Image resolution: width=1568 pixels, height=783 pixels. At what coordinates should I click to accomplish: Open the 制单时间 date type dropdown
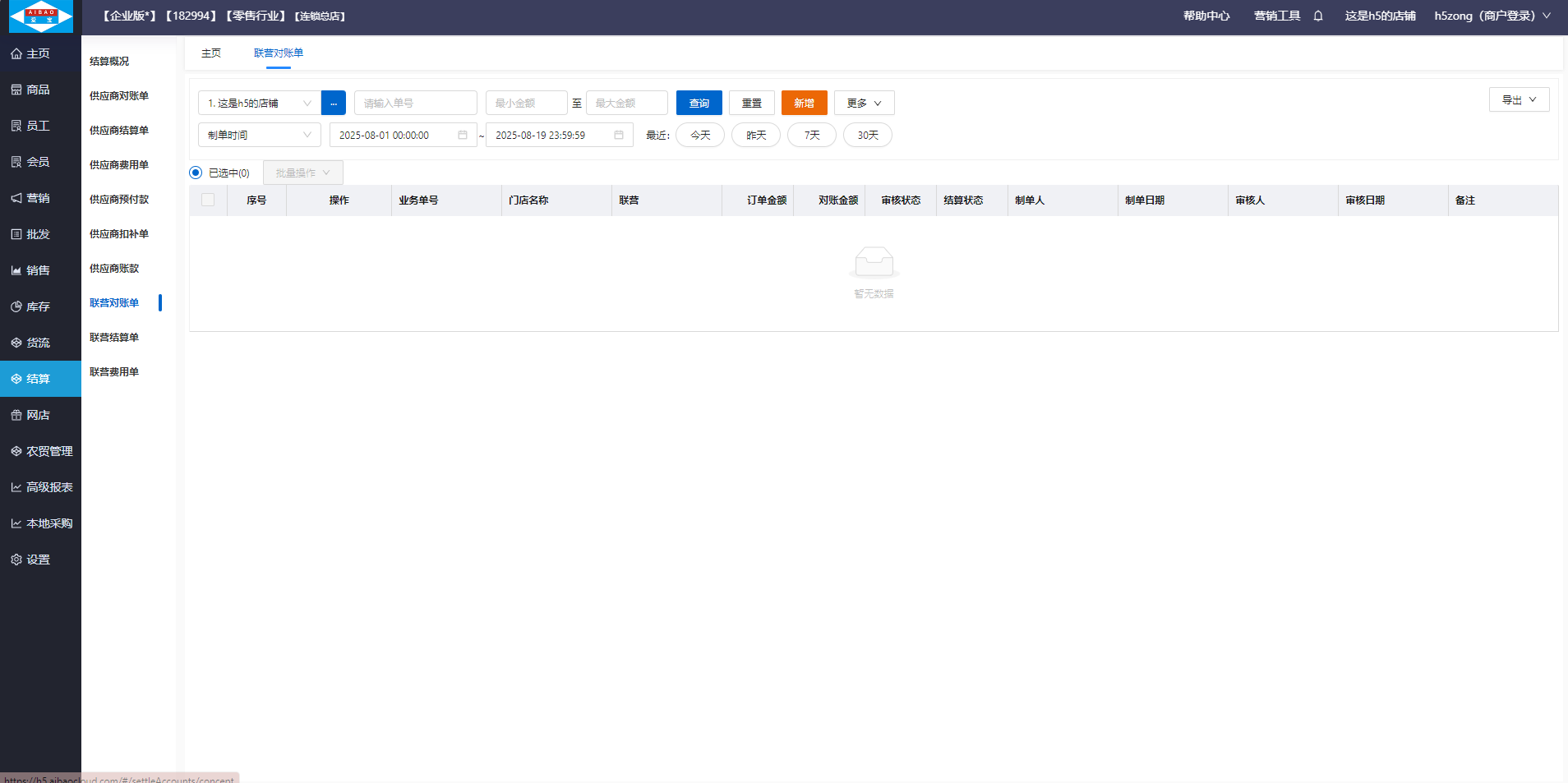pos(259,135)
